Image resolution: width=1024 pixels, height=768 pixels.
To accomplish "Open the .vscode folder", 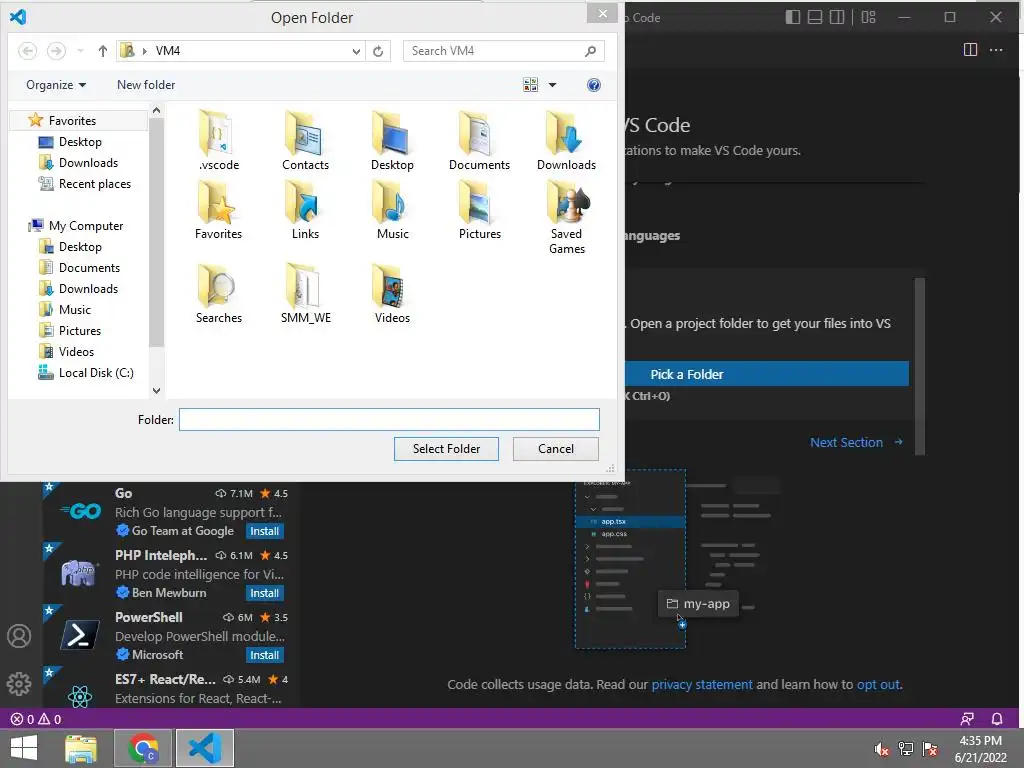I will 218,141.
